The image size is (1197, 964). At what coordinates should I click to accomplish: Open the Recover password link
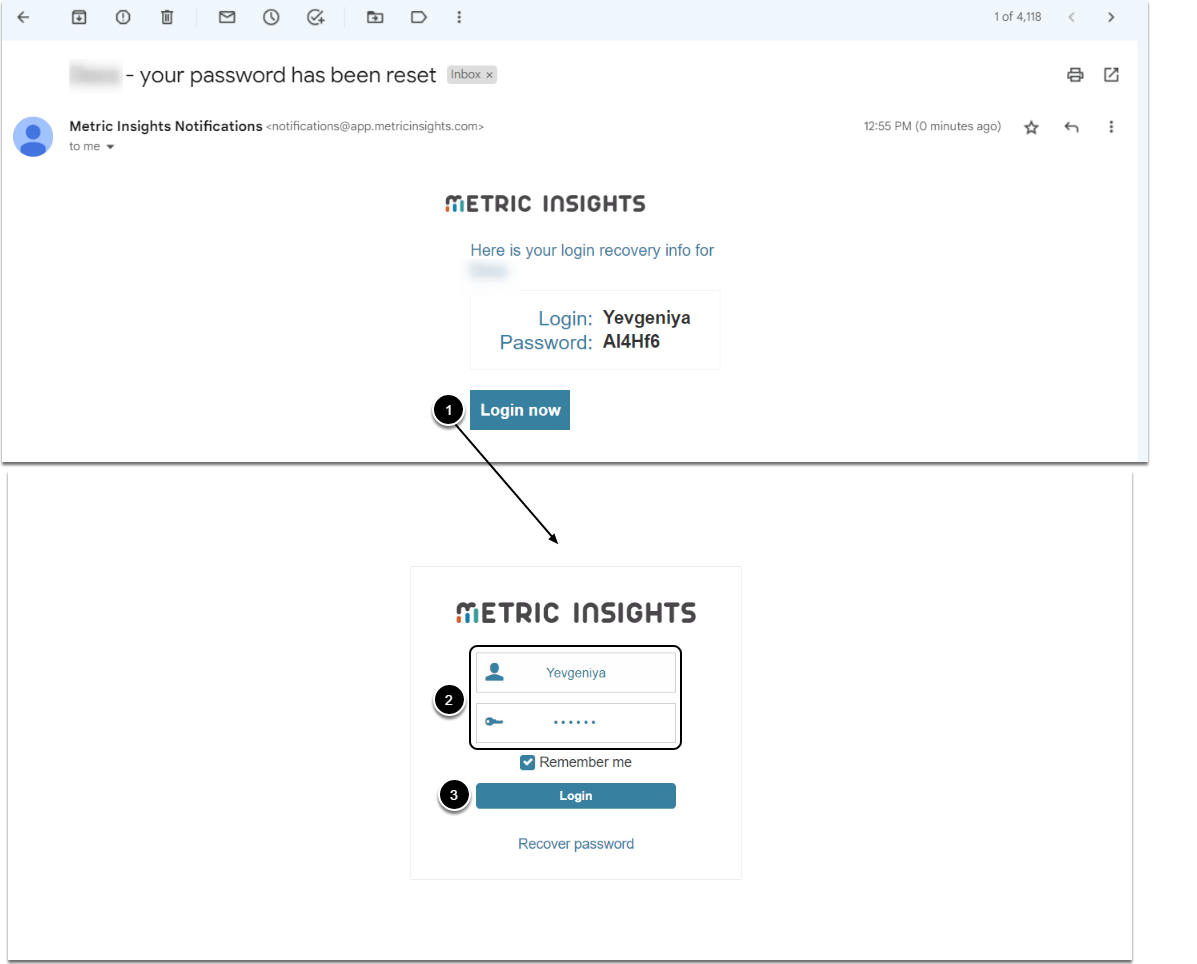coord(576,843)
